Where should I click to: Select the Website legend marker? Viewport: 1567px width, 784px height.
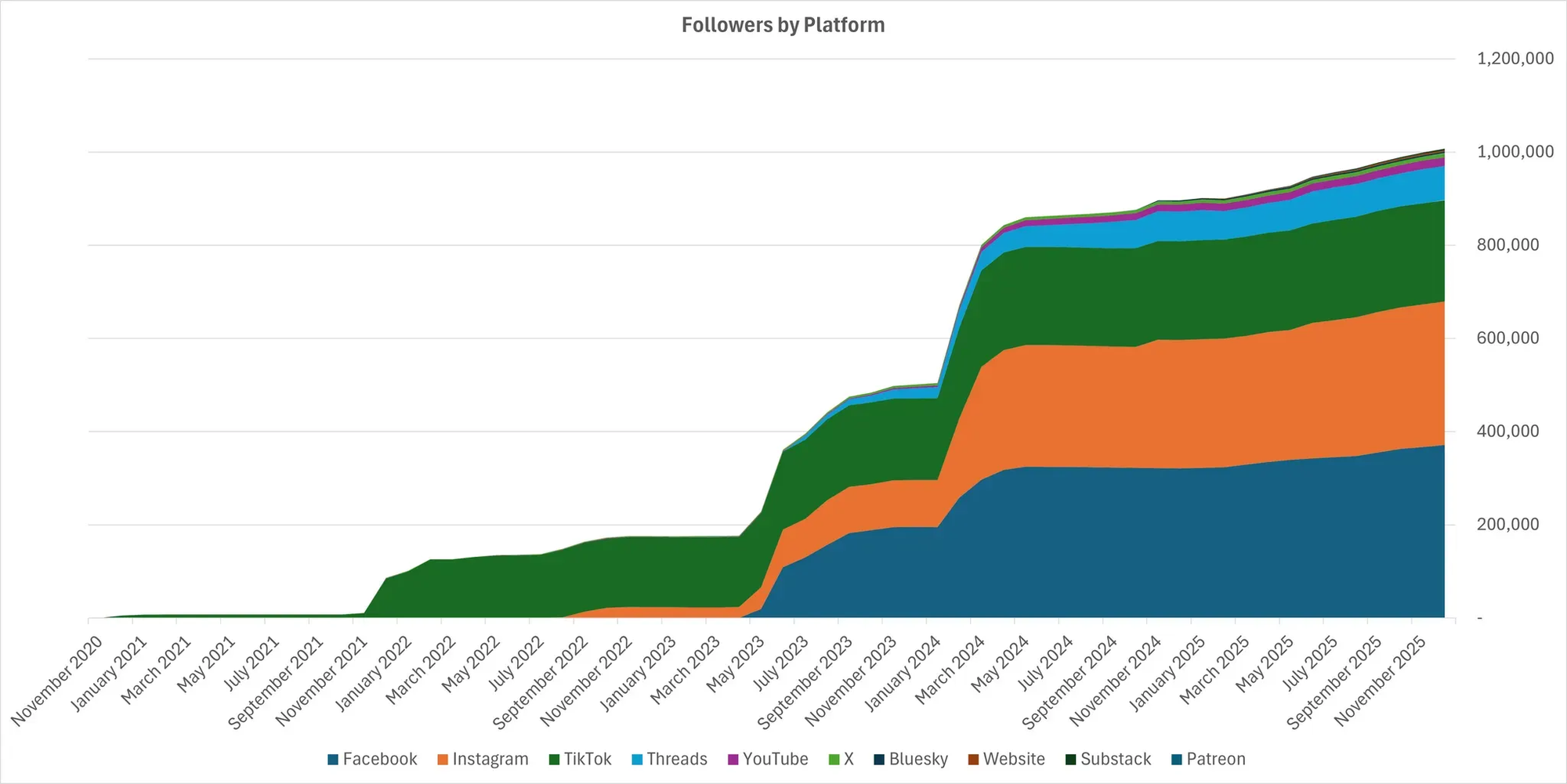coord(972,759)
